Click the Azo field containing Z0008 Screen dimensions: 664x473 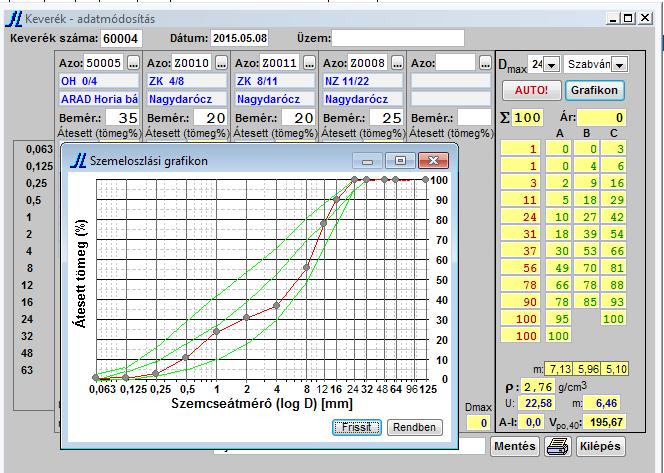tap(368, 63)
